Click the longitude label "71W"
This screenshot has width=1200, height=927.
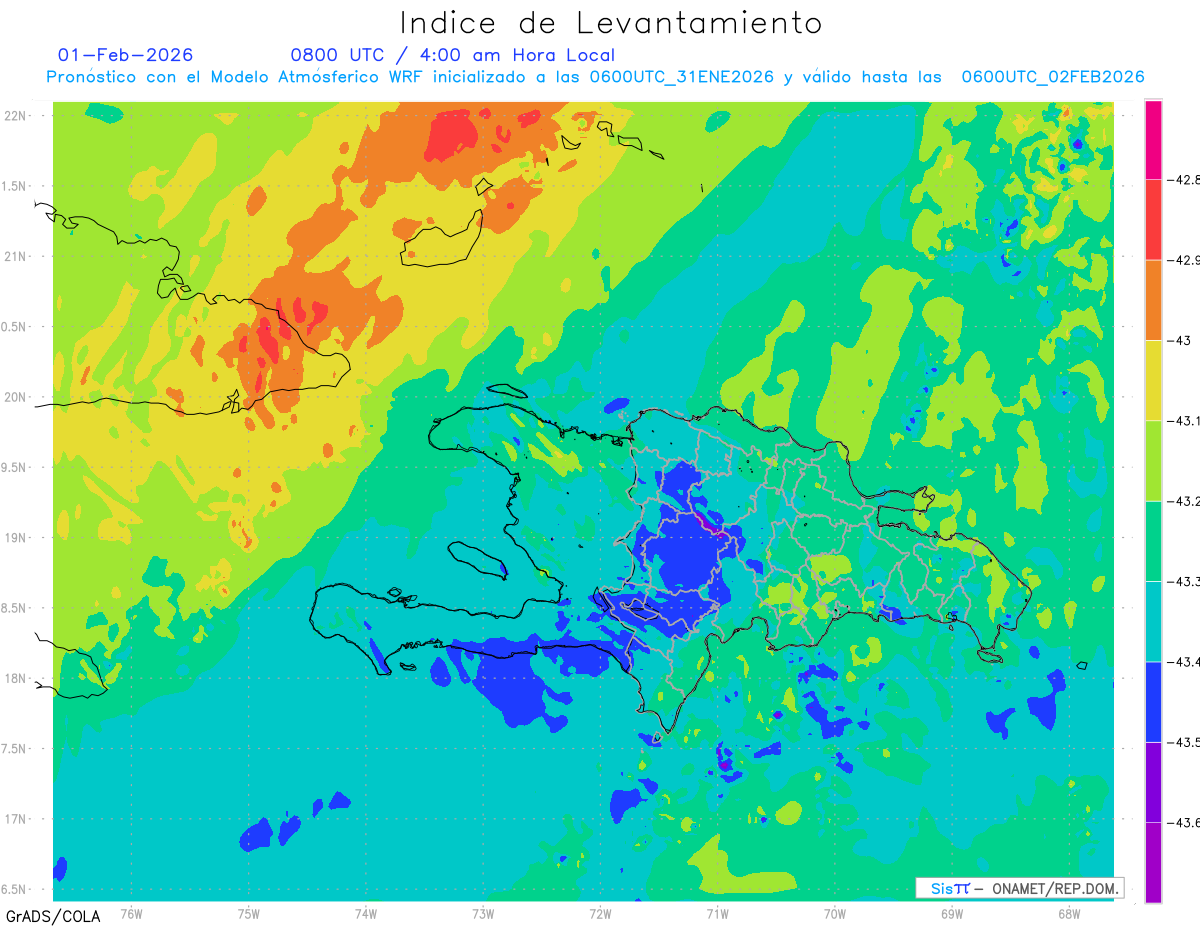[717, 912]
